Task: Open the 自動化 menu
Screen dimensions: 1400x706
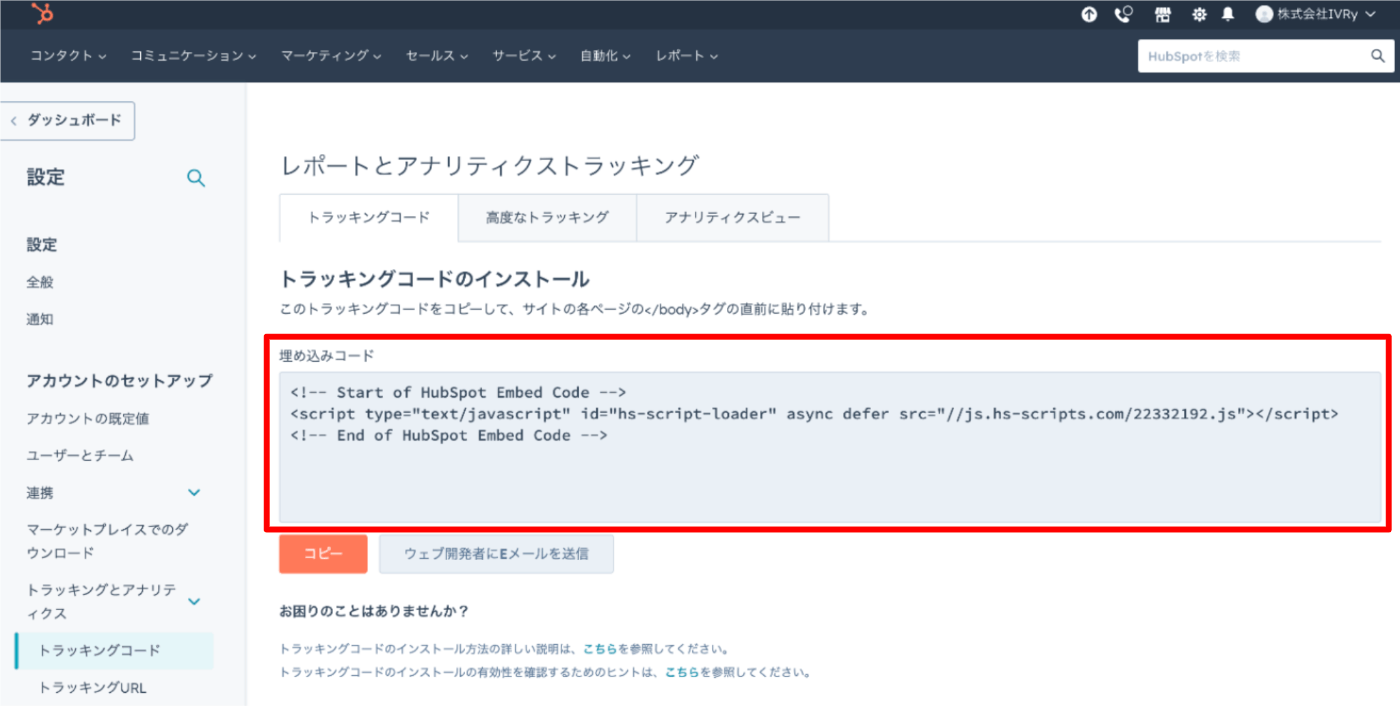Action: (x=605, y=56)
